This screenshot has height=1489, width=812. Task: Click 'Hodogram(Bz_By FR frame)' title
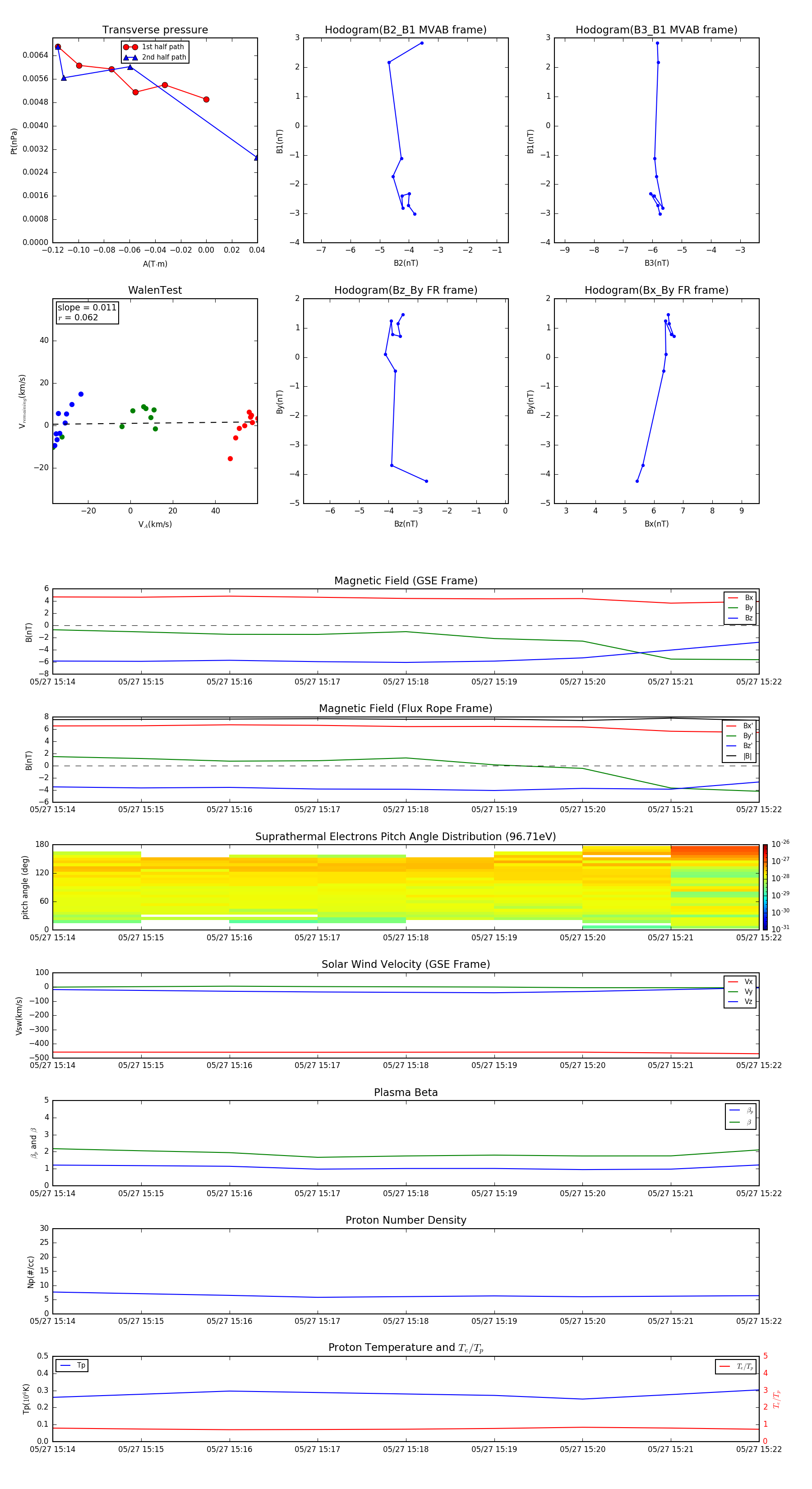(x=406, y=290)
